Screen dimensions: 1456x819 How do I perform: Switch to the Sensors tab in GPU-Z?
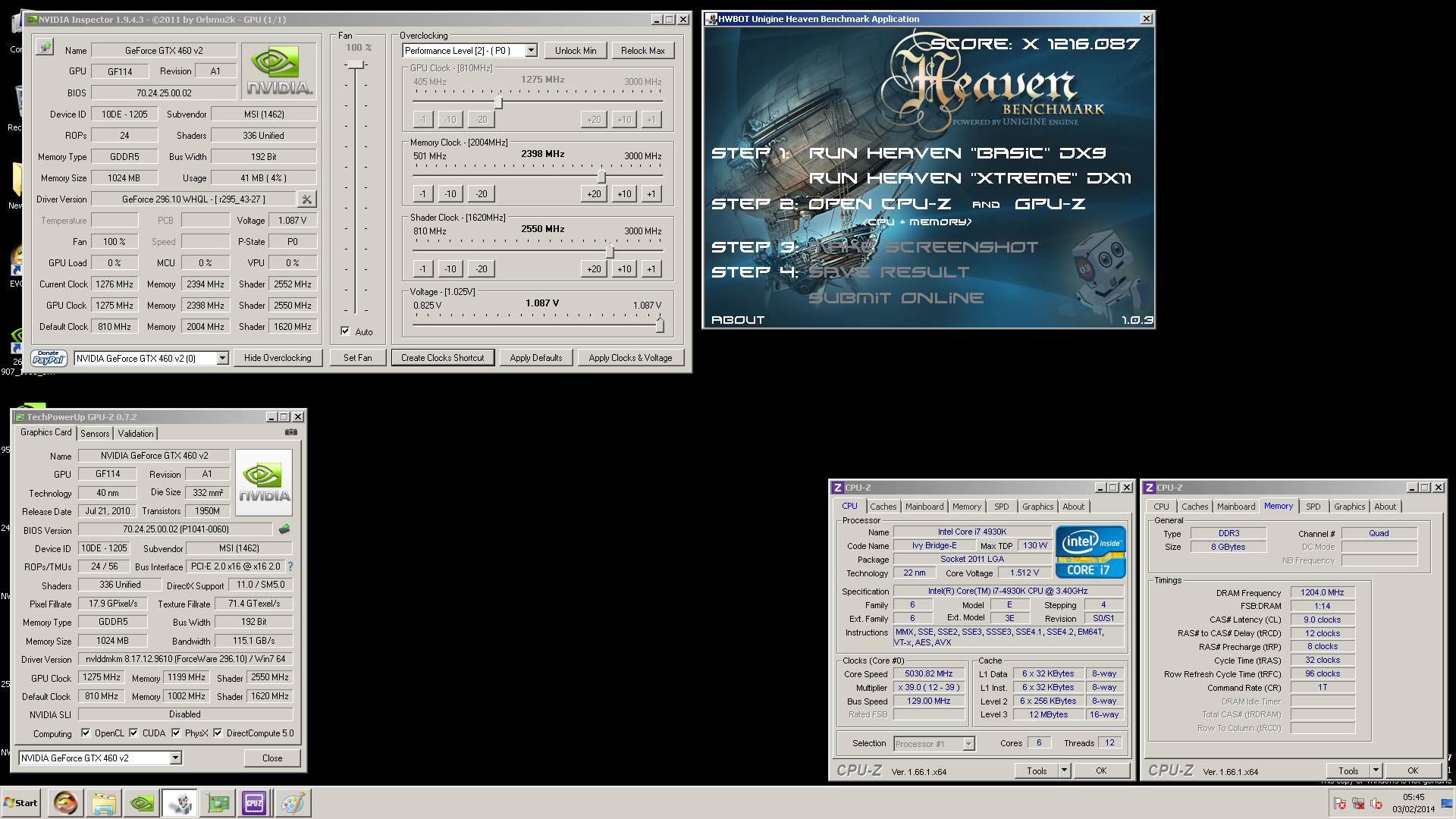[95, 434]
